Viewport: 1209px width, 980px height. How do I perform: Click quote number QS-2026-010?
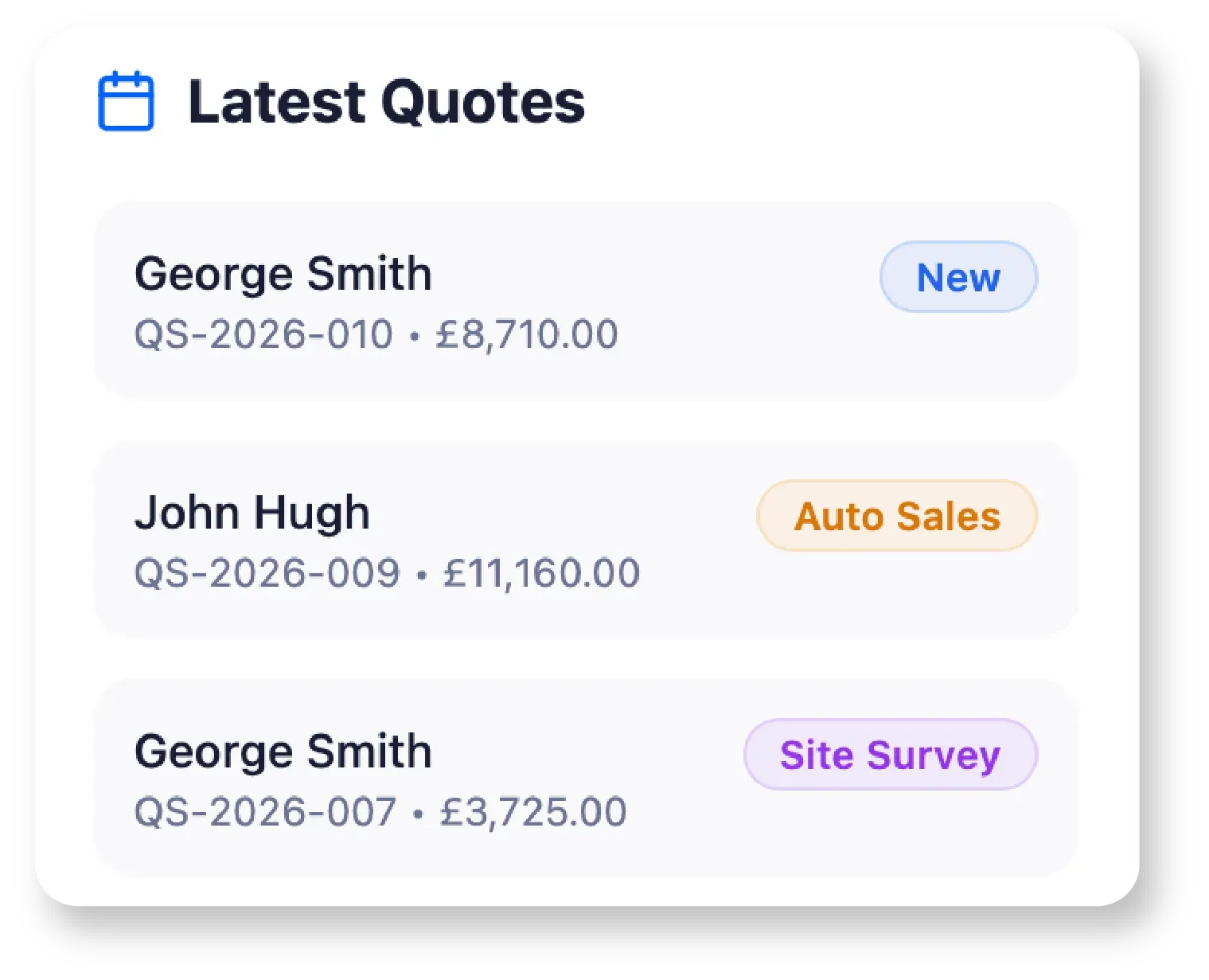coord(263,334)
